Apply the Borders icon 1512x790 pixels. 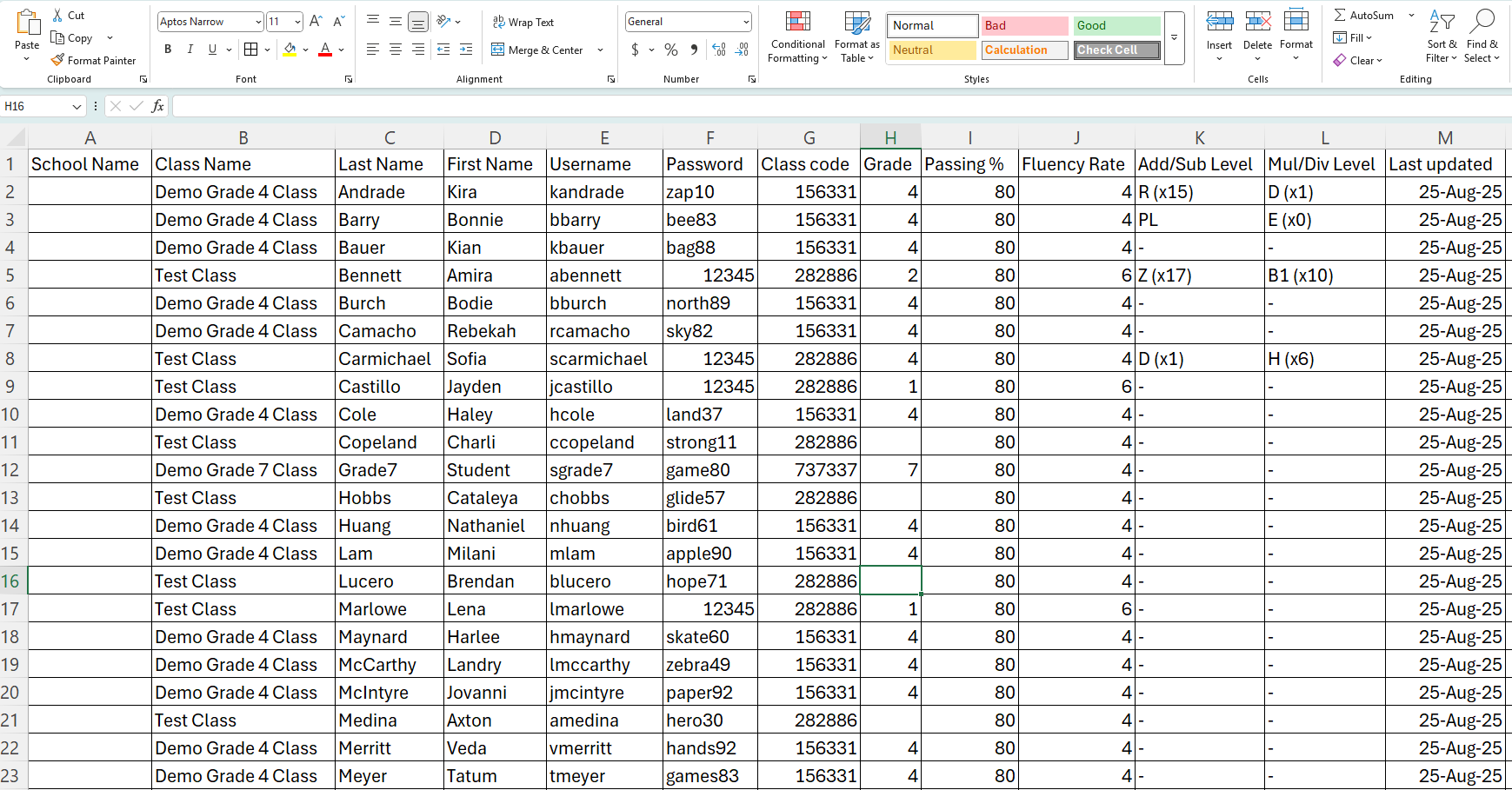click(251, 50)
